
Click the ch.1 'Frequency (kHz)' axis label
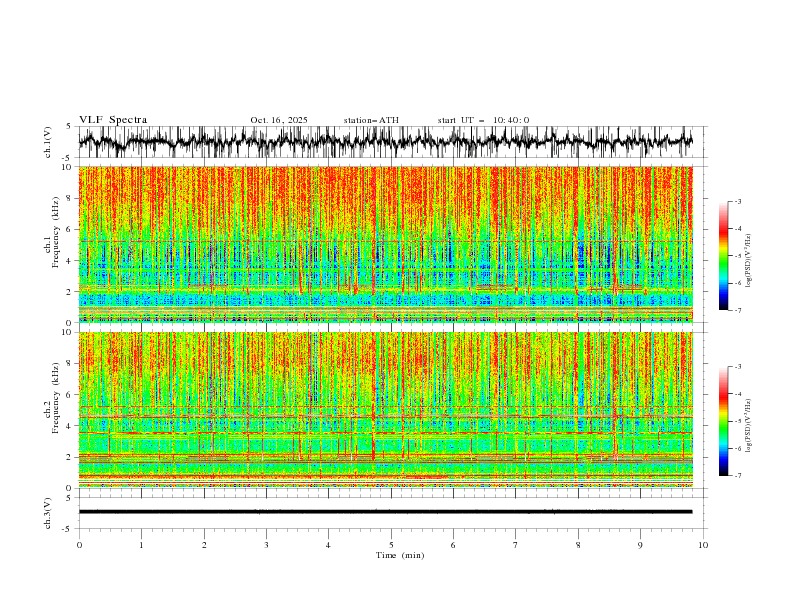point(56,233)
